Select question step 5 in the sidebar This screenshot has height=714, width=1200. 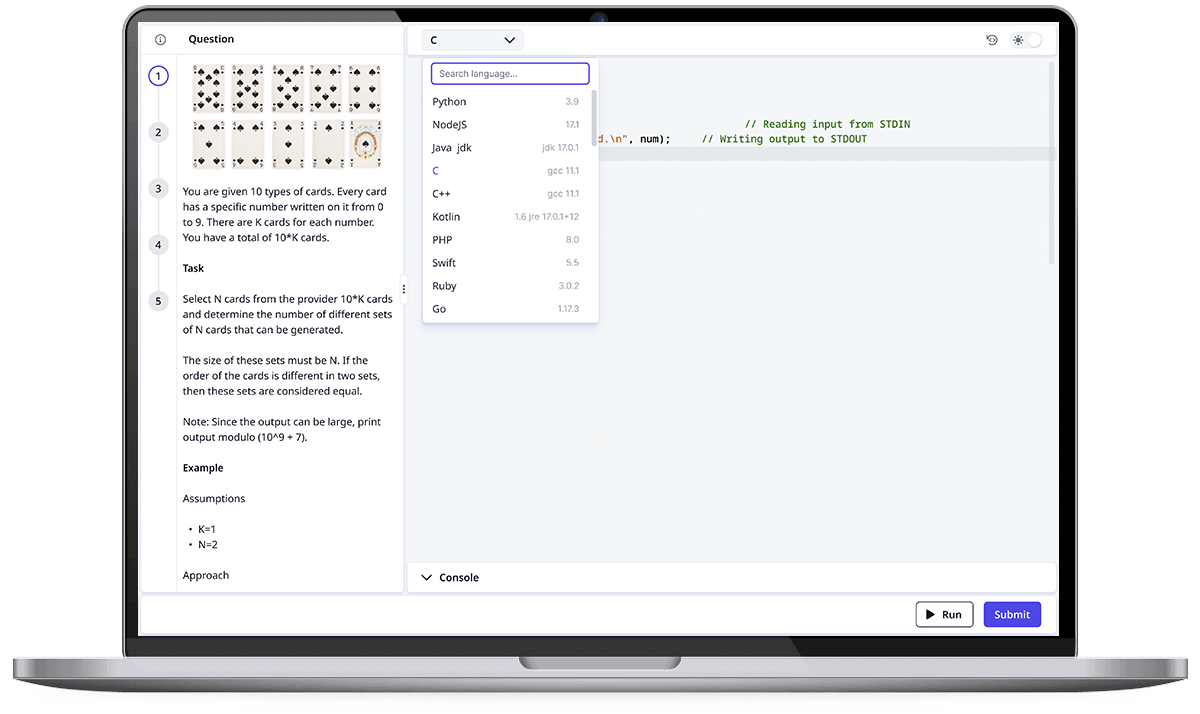point(158,300)
